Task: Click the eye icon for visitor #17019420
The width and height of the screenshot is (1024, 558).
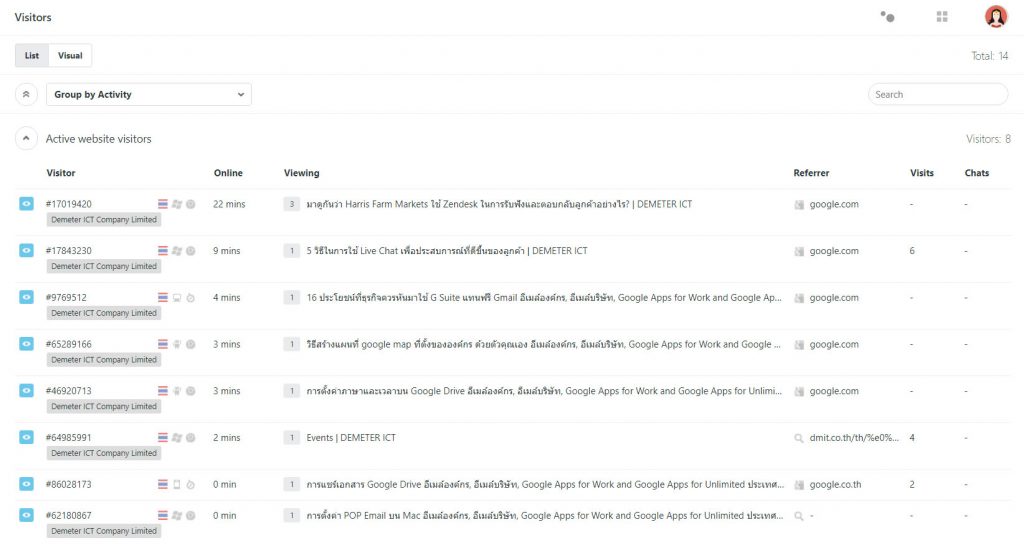Action: 26,204
